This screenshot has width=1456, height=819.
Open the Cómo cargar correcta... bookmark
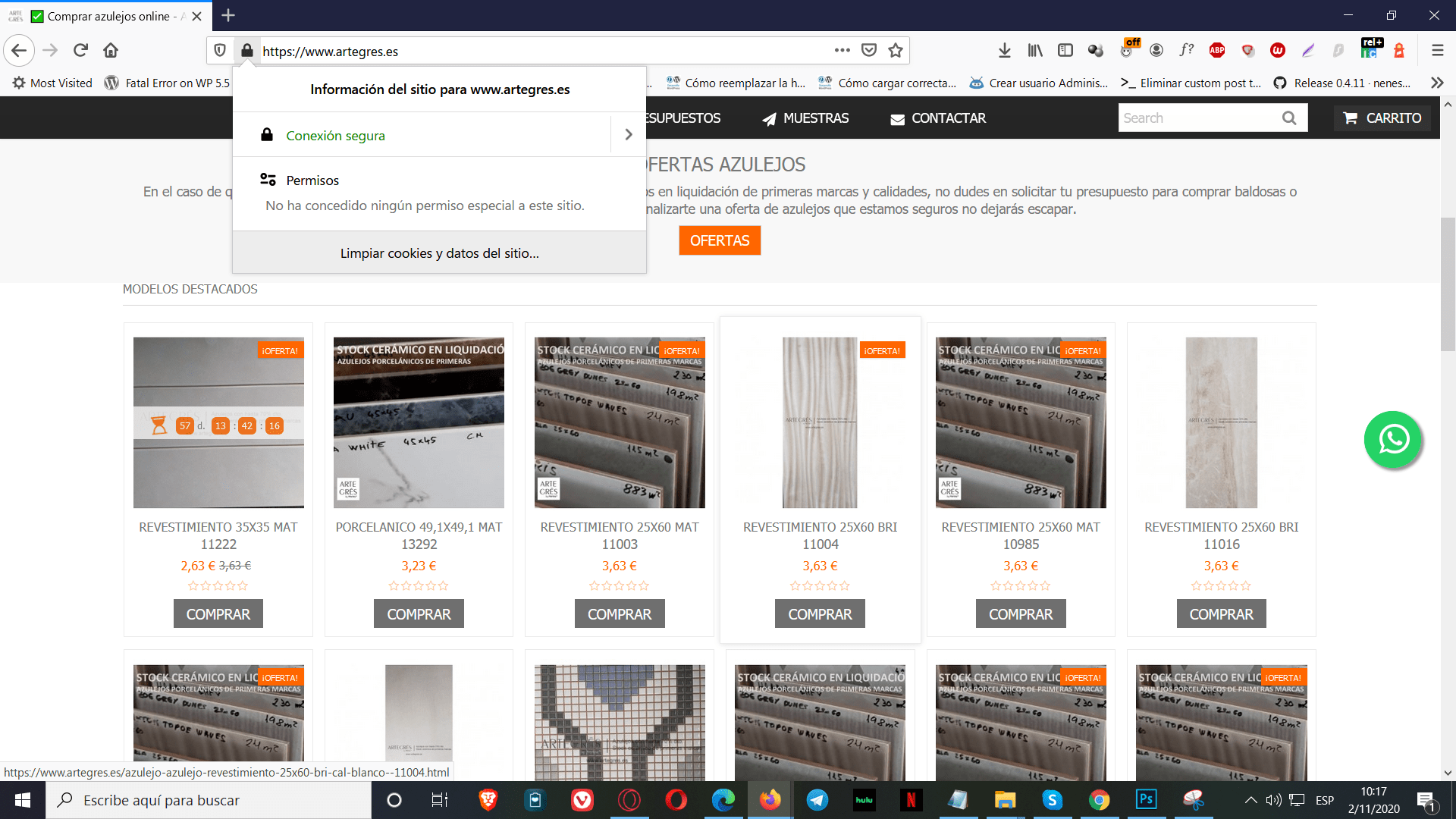click(887, 83)
